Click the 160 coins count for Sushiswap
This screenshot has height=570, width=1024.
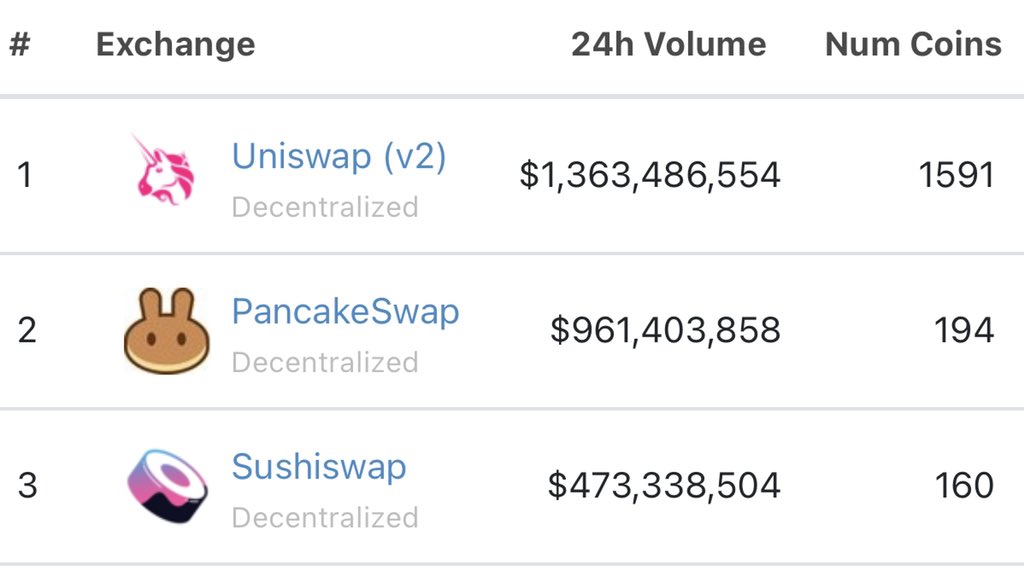tap(964, 485)
